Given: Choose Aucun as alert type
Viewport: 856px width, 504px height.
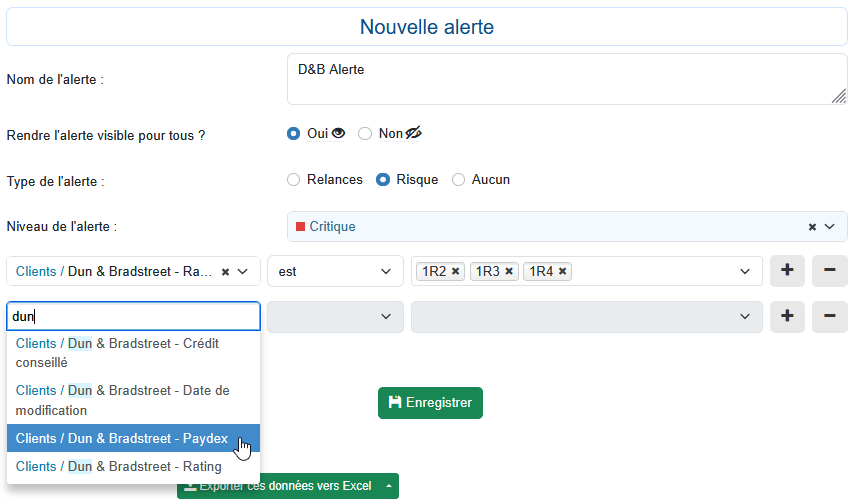Looking at the screenshot, I should coord(458,180).
